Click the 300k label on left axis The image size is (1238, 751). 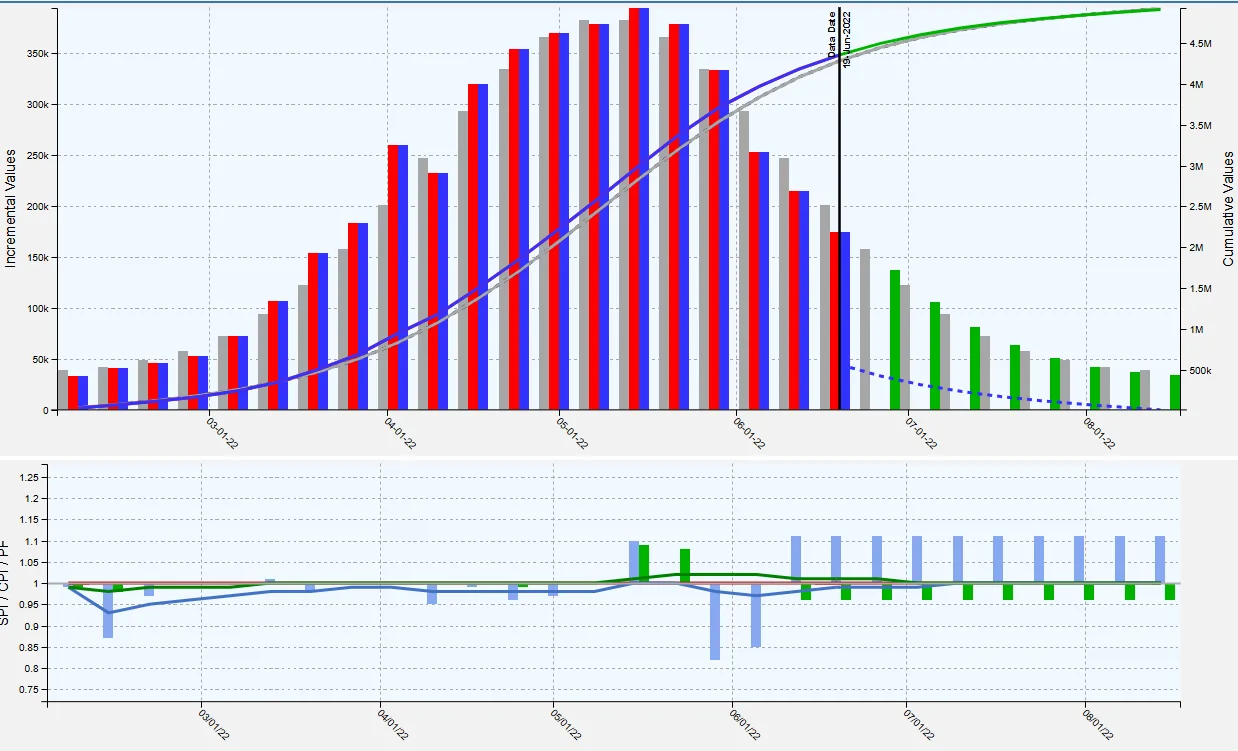pyautogui.click(x=36, y=104)
